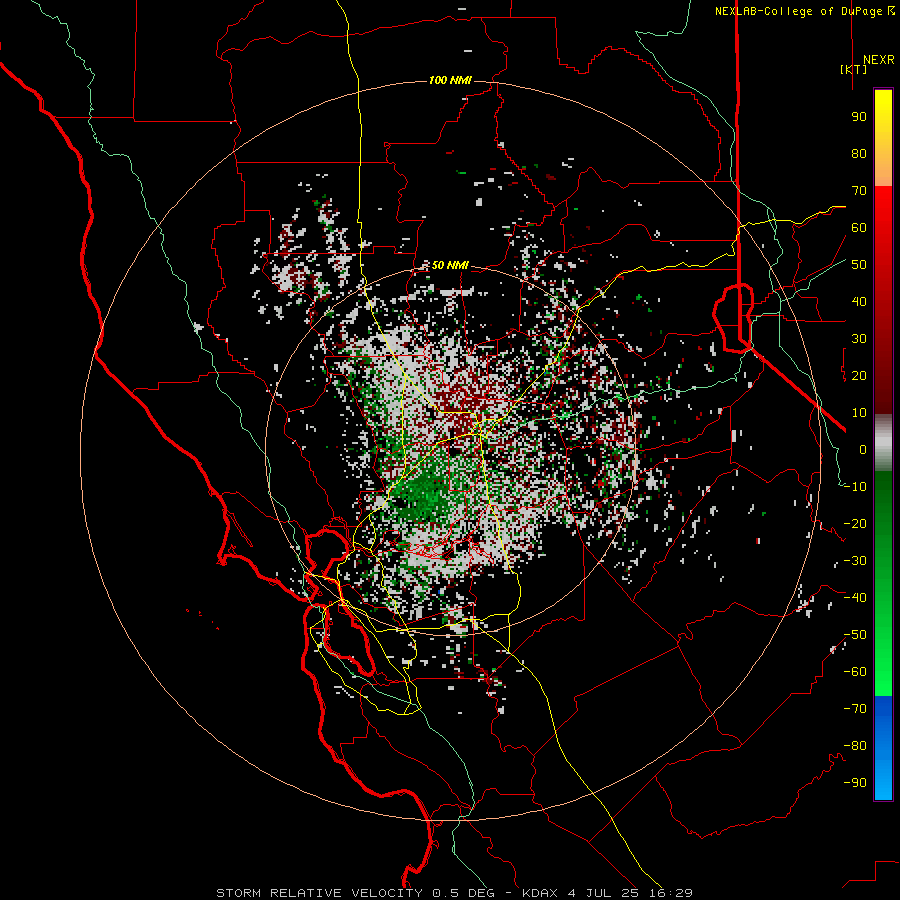
Task: Click the -70 value on the velocity scale
Action: [855, 709]
